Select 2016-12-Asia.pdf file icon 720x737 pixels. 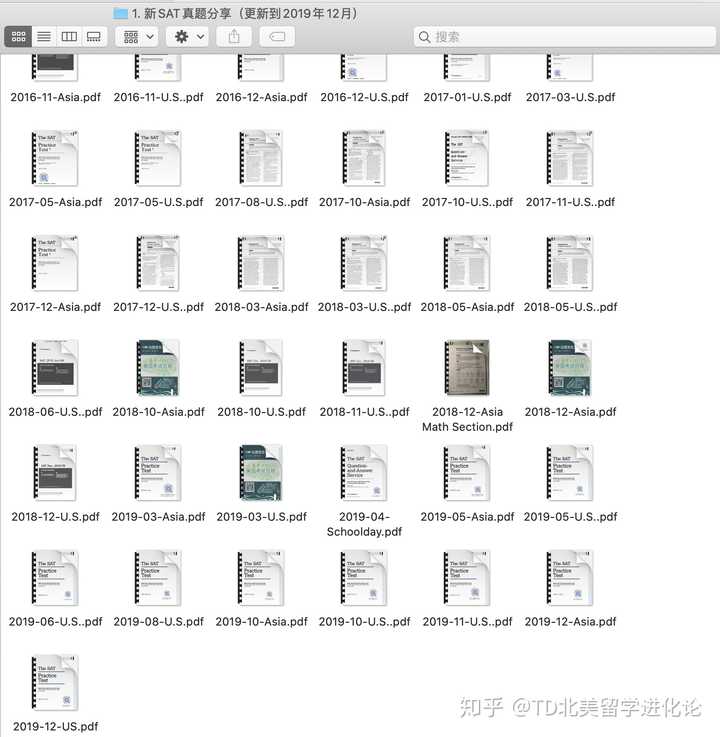(x=261, y=67)
